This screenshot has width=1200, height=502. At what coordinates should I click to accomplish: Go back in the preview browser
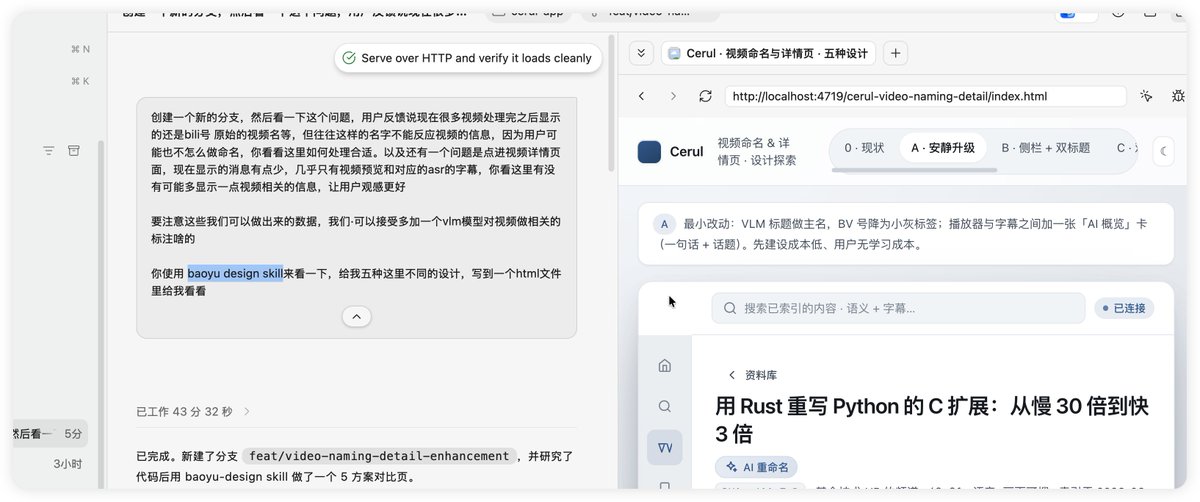pos(641,96)
